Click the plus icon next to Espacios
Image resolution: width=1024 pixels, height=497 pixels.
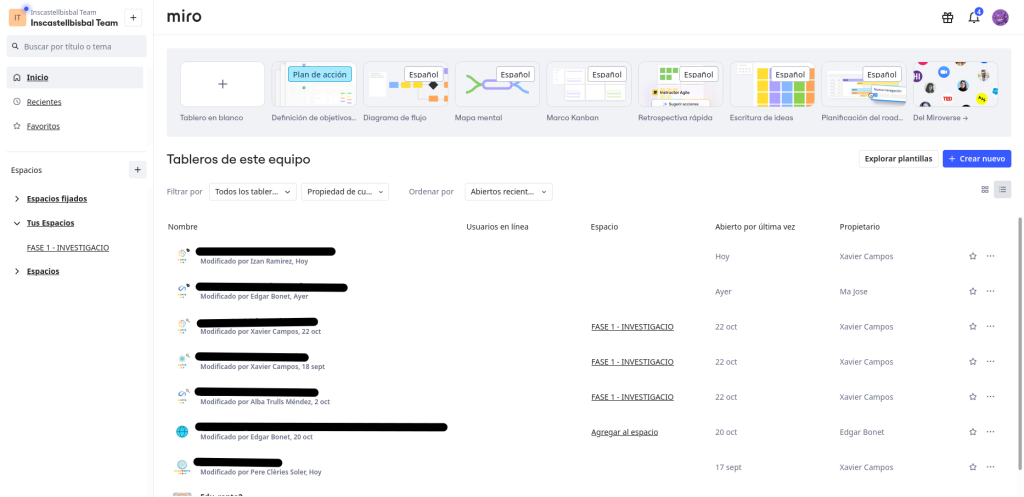tap(137, 170)
